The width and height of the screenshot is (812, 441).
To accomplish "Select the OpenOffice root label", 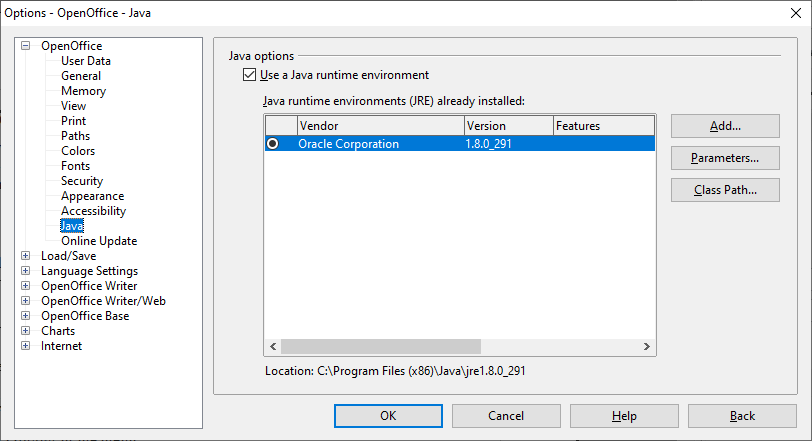I will [x=72, y=46].
